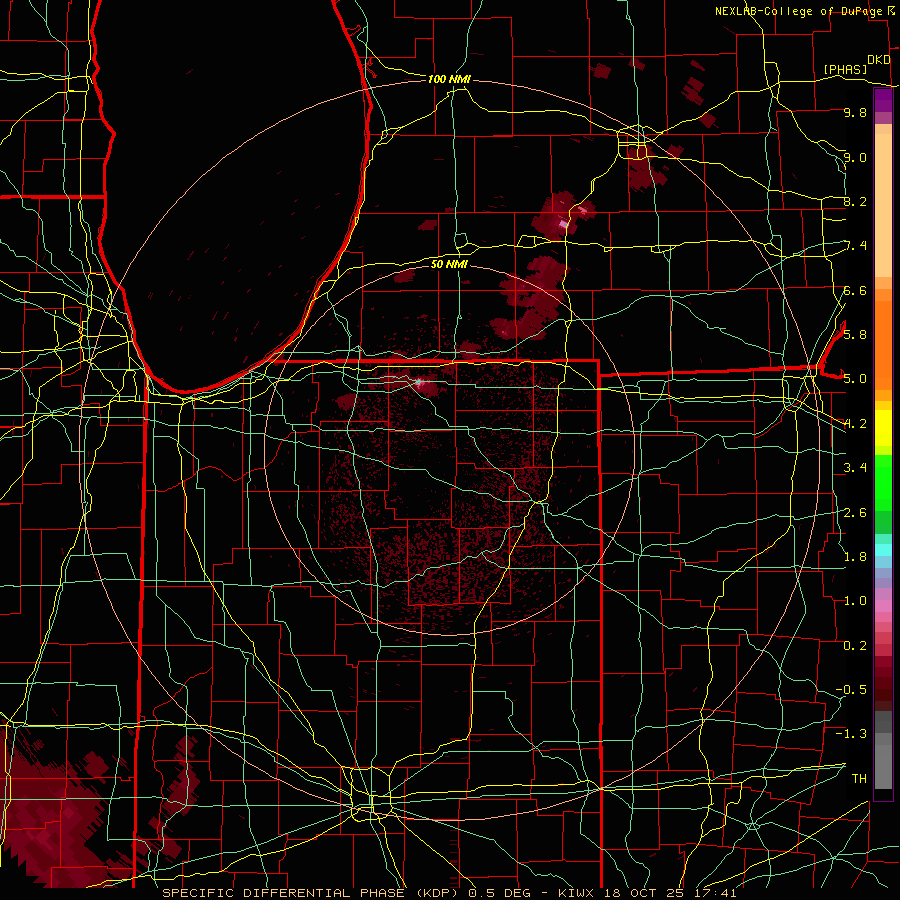900x900 pixels.
Task: Click the 5.8 value on the scale
Action: 855,334
